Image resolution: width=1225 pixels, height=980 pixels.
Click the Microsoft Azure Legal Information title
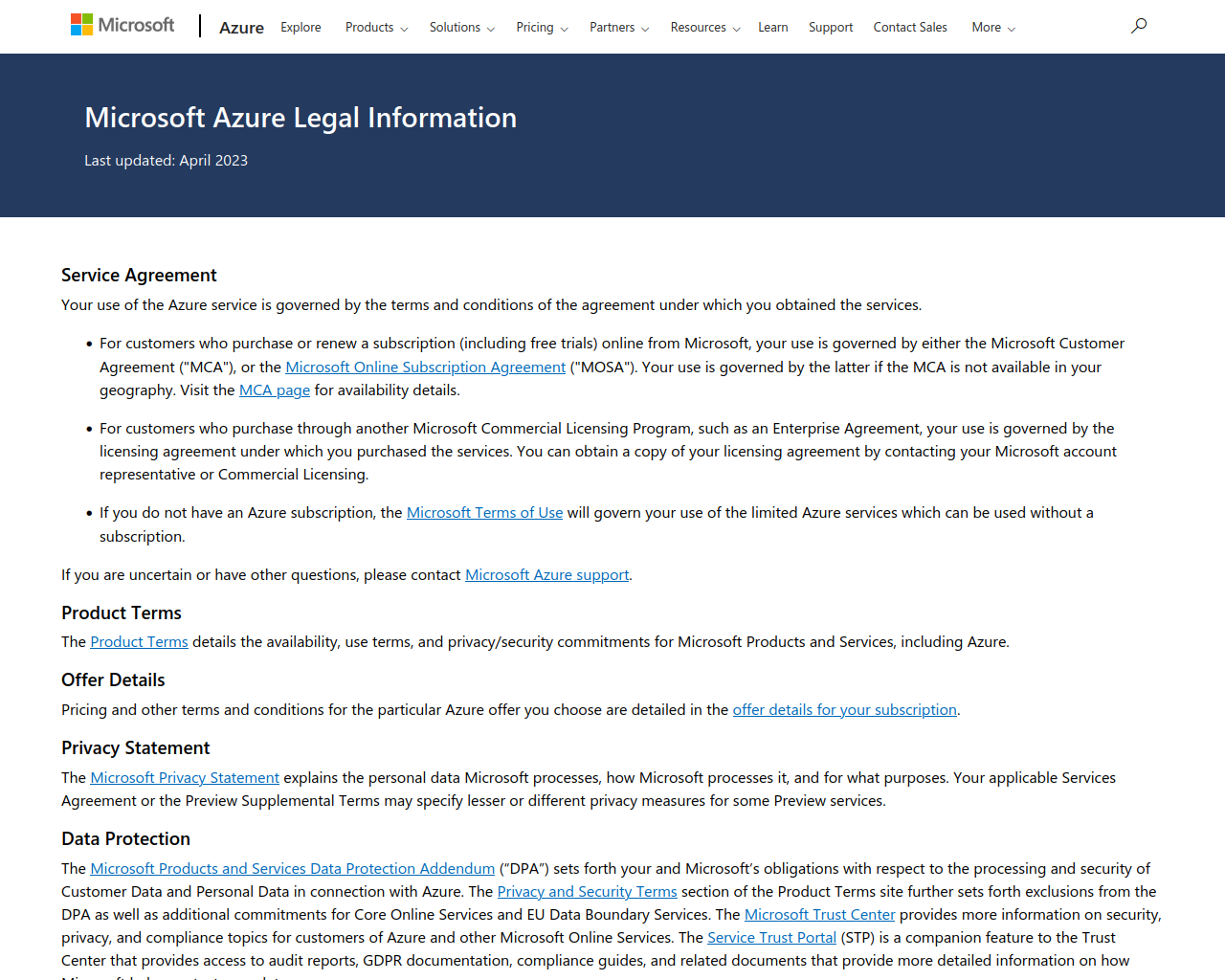301,118
